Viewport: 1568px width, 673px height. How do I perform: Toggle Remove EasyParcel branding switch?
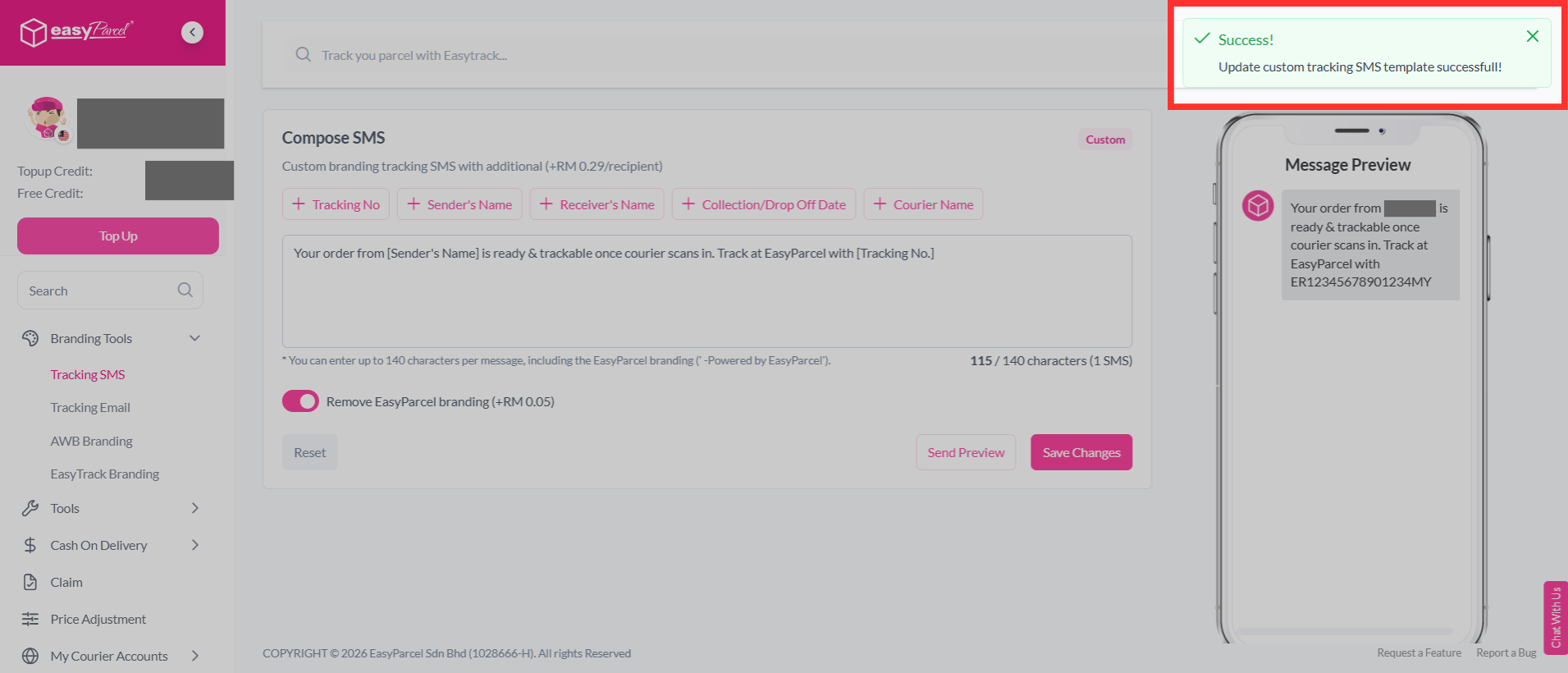pos(300,401)
